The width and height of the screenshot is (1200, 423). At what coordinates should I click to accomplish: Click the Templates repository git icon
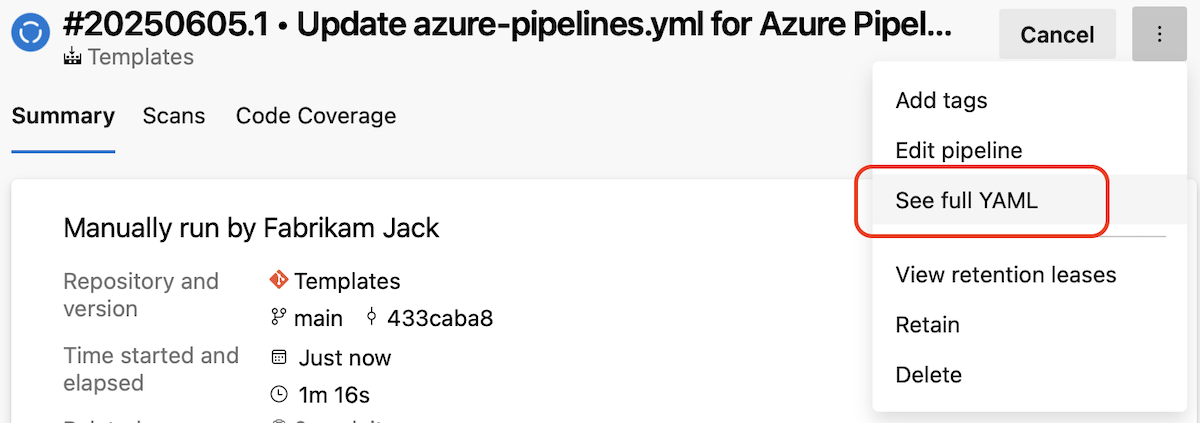(279, 280)
